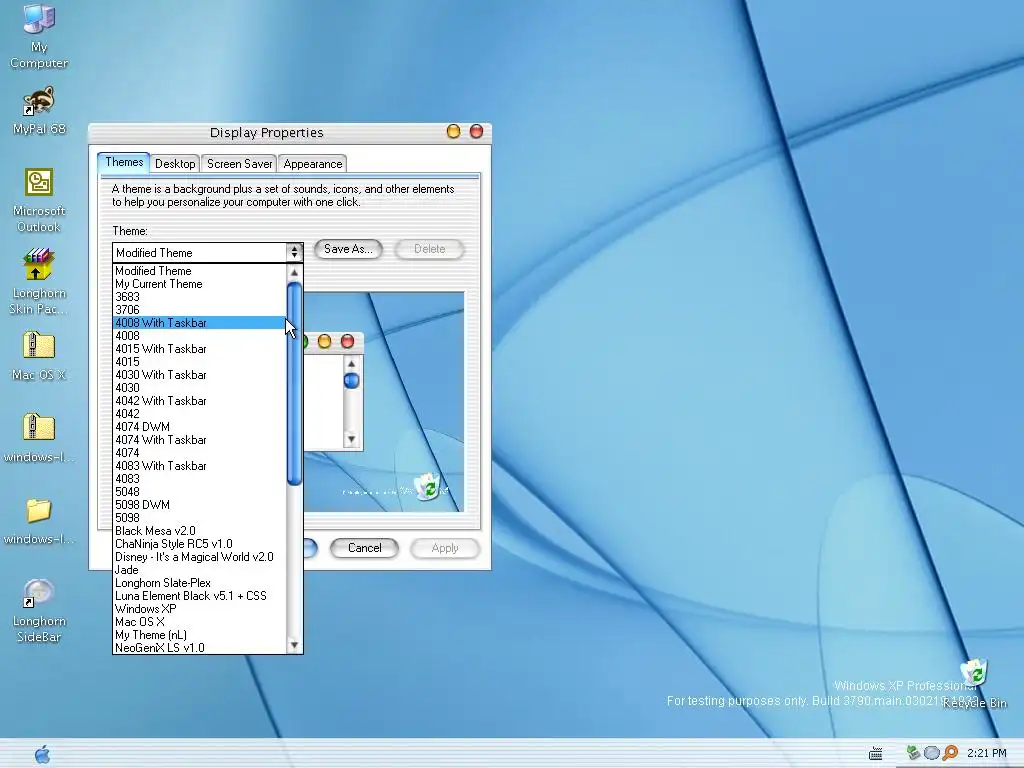Select 4083 With Taskbar theme
The image size is (1024, 768).
pyautogui.click(x=200, y=466)
